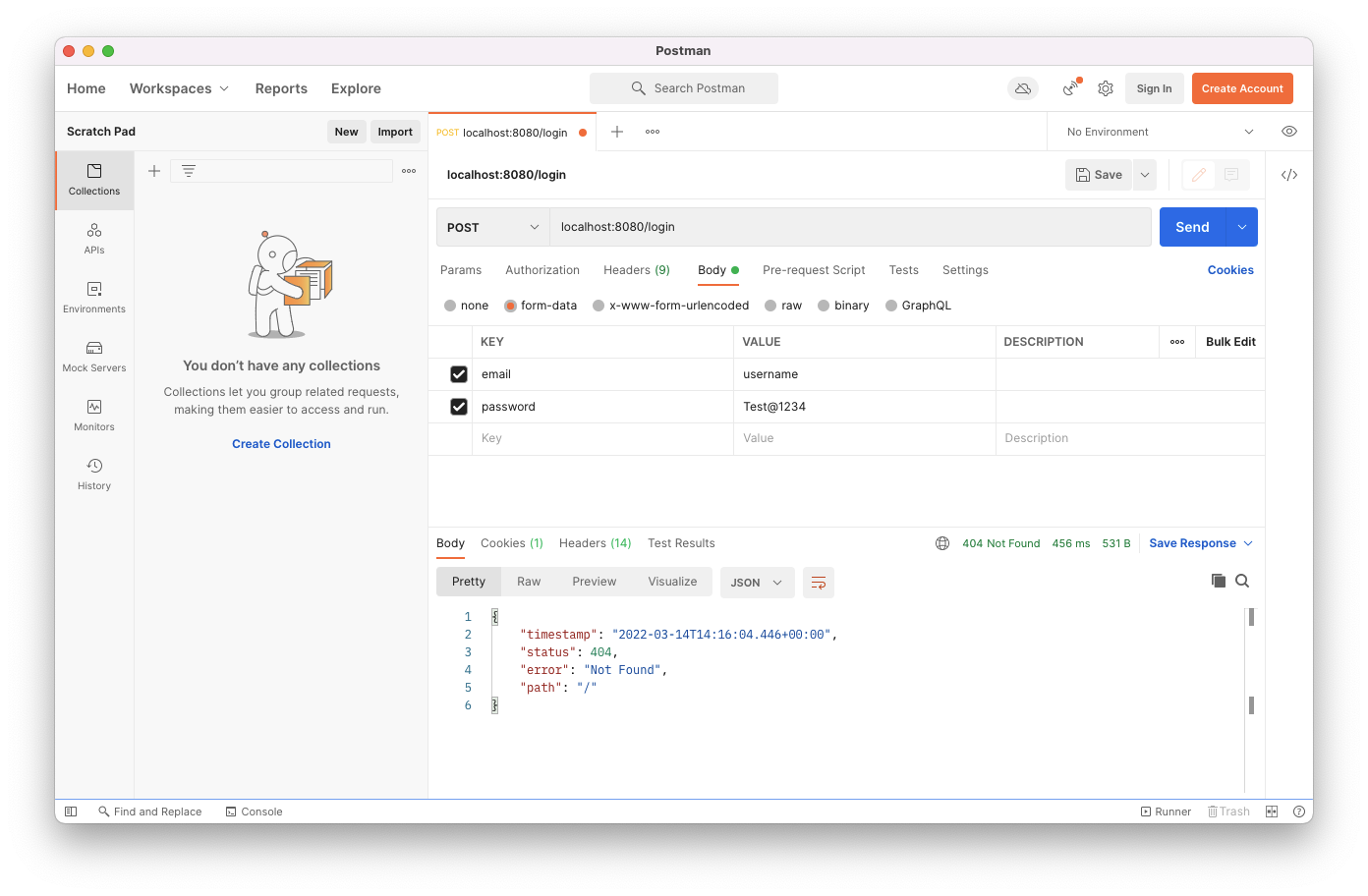Switch to the Authorization tab

click(542, 270)
